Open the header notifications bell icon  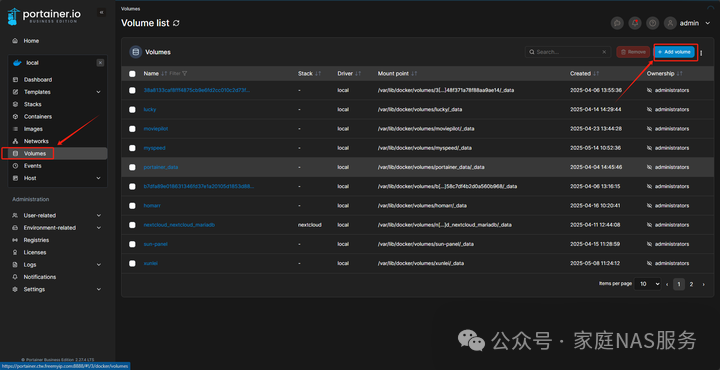point(635,23)
